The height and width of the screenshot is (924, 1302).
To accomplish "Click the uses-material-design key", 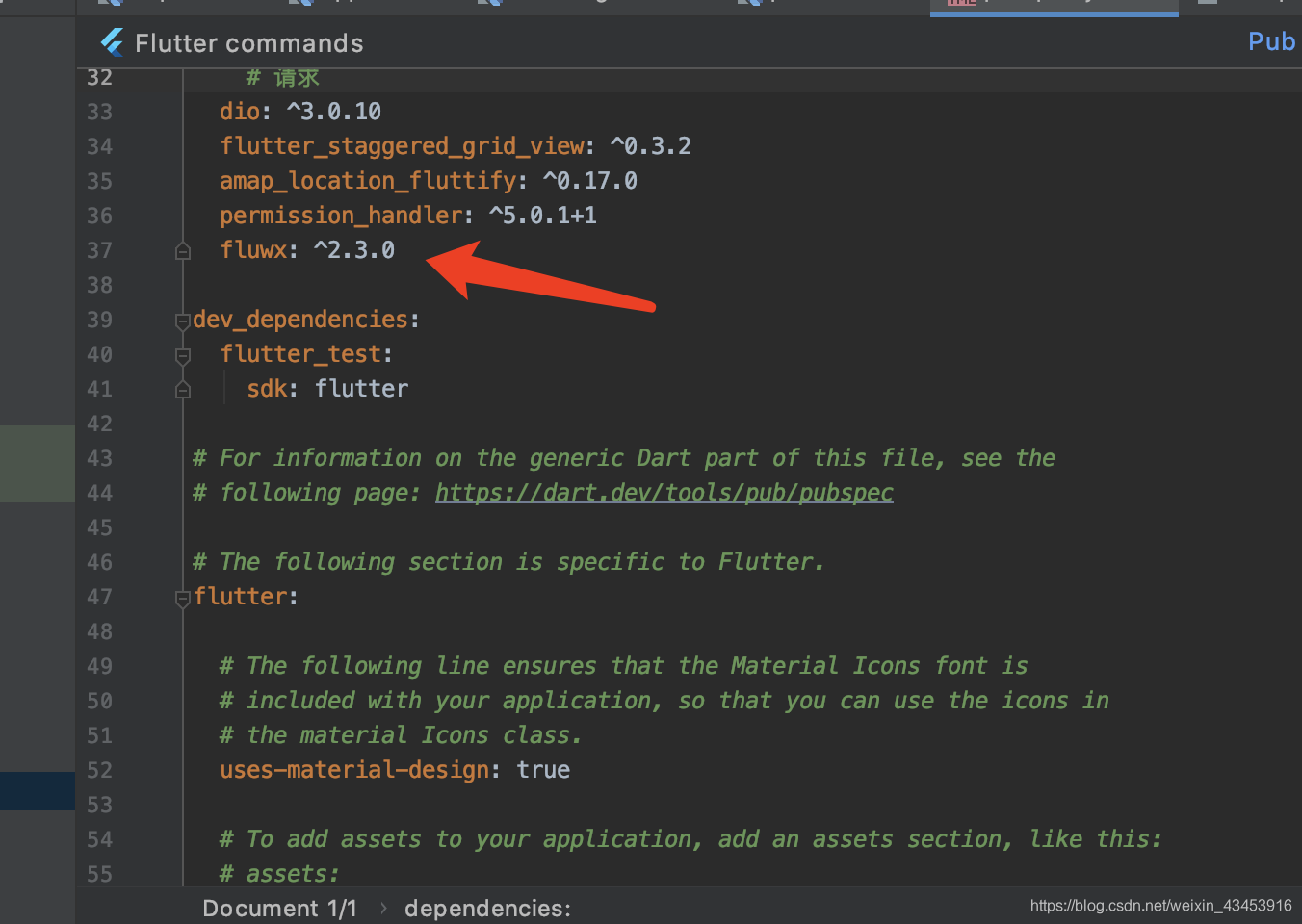I will point(354,770).
